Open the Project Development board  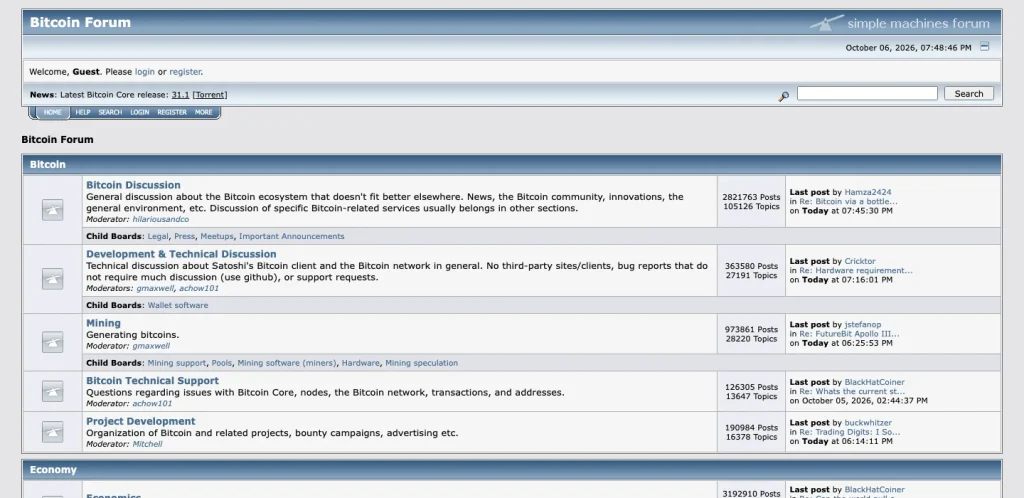pyautogui.click(x=140, y=422)
